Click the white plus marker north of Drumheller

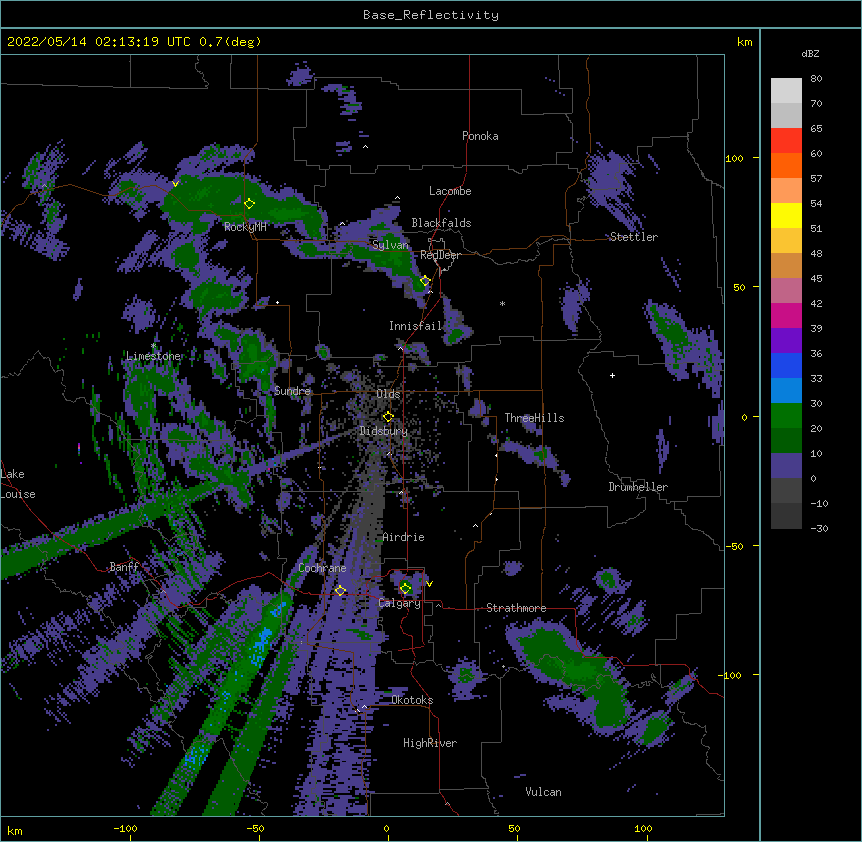click(x=612, y=375)
